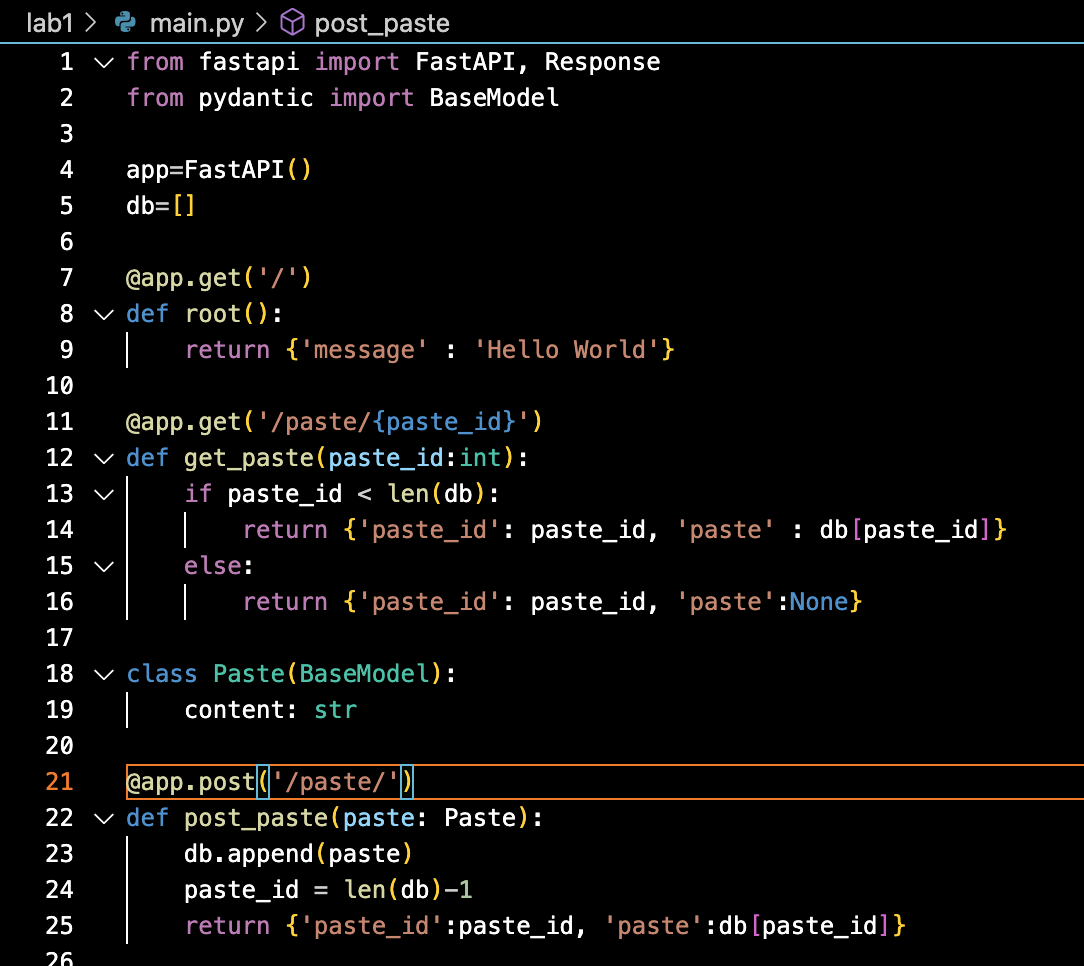The width and height of the screenshot is (1084, 966).
Task: Fold the post_paste function at line 22
Action: [104, 819]
